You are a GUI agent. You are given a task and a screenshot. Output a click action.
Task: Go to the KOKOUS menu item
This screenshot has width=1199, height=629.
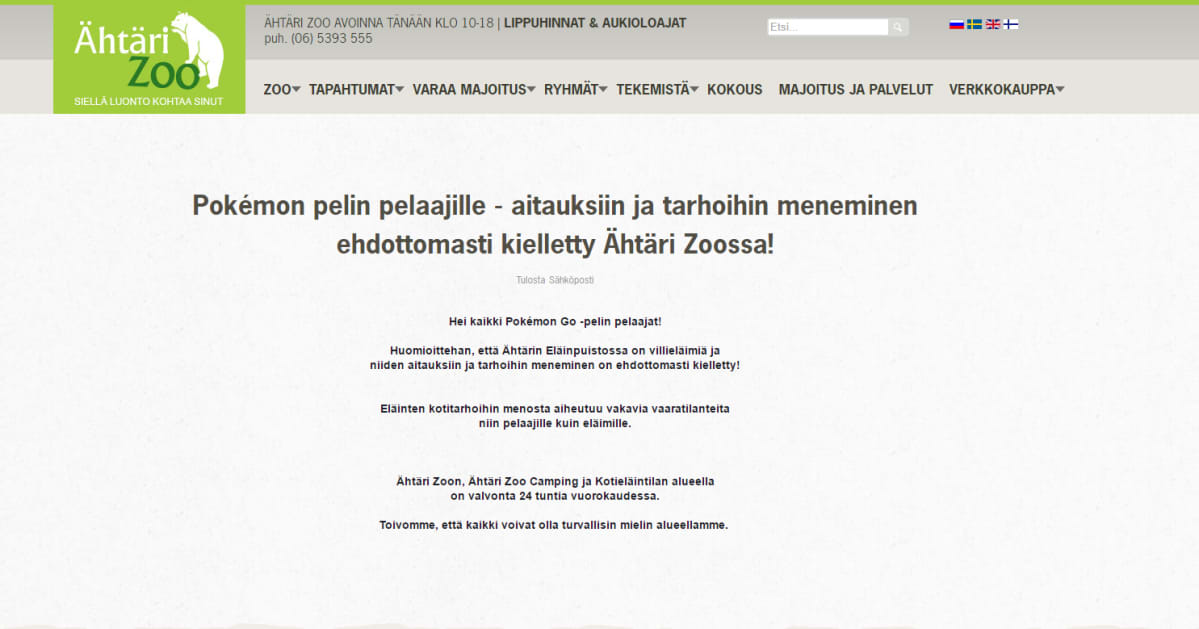tap(734, 89)
